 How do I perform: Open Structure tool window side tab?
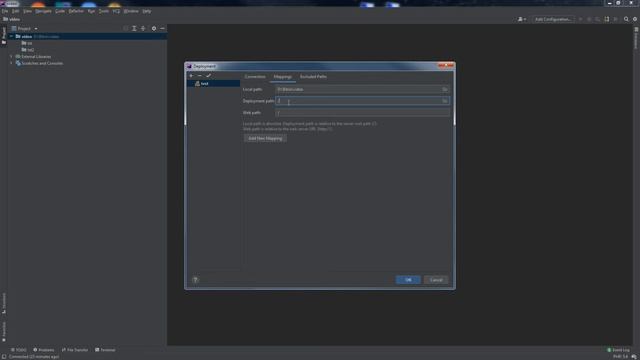pyautogui.click(x=4, y=303)
